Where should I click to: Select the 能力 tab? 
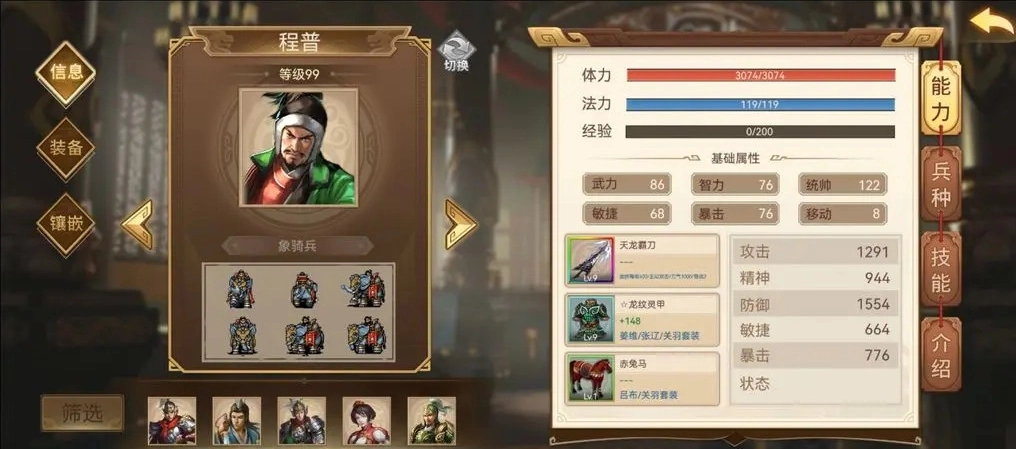(941, 98)
